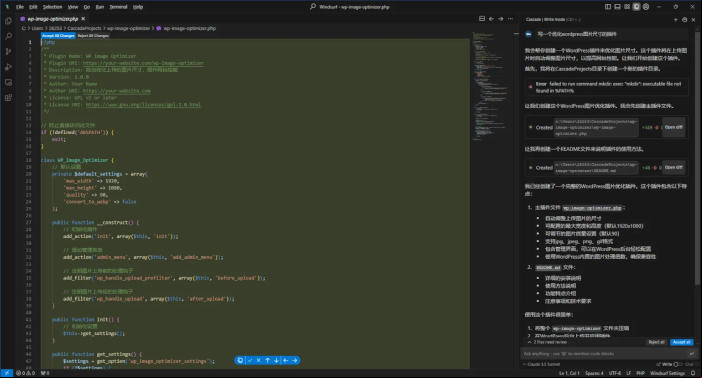
Task: Open the Run and Debug view
Action: pos(8,67)
